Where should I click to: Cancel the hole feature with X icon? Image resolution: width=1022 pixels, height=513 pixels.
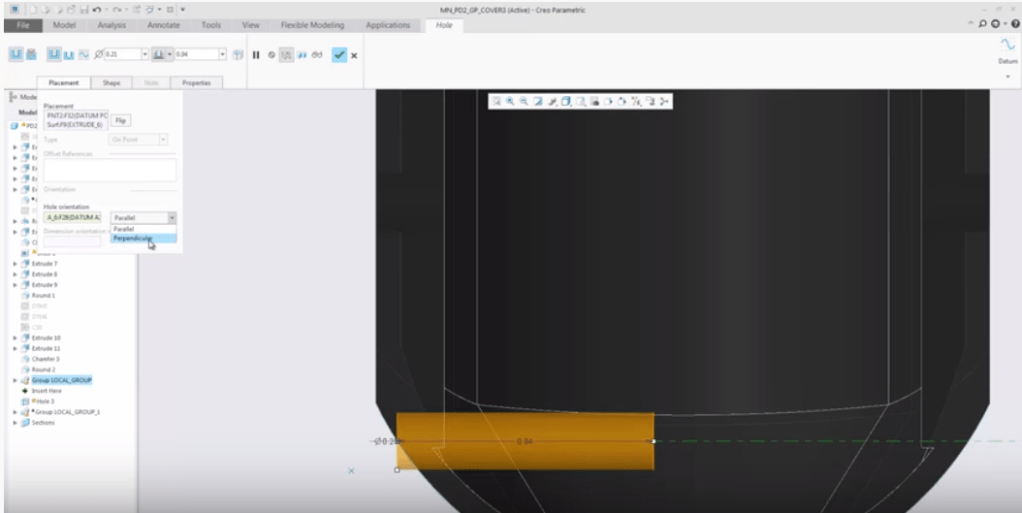click(354, 55)
